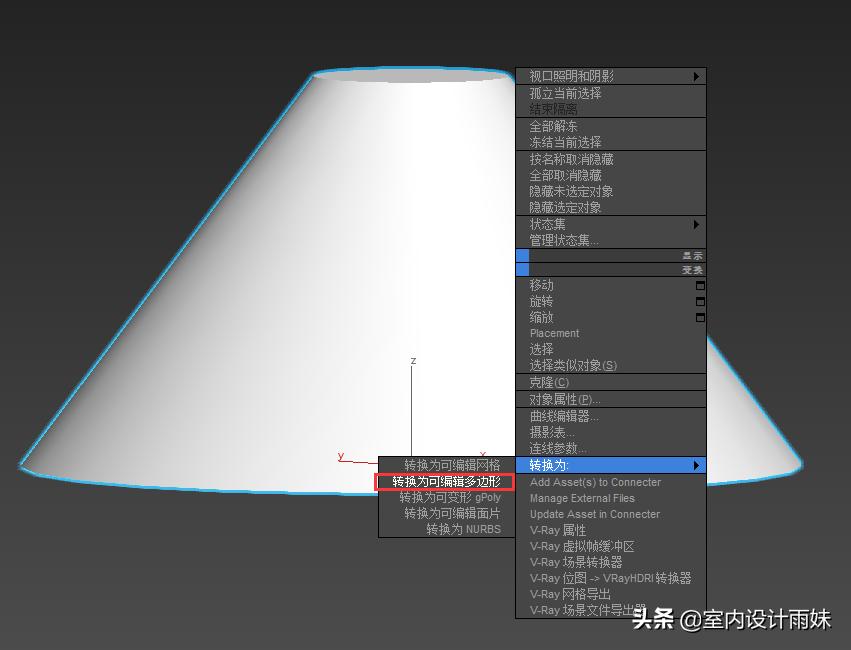The image size is (851, 650).
Task: Open 对象属性(P) dialog entry
Action: point(564,398)
